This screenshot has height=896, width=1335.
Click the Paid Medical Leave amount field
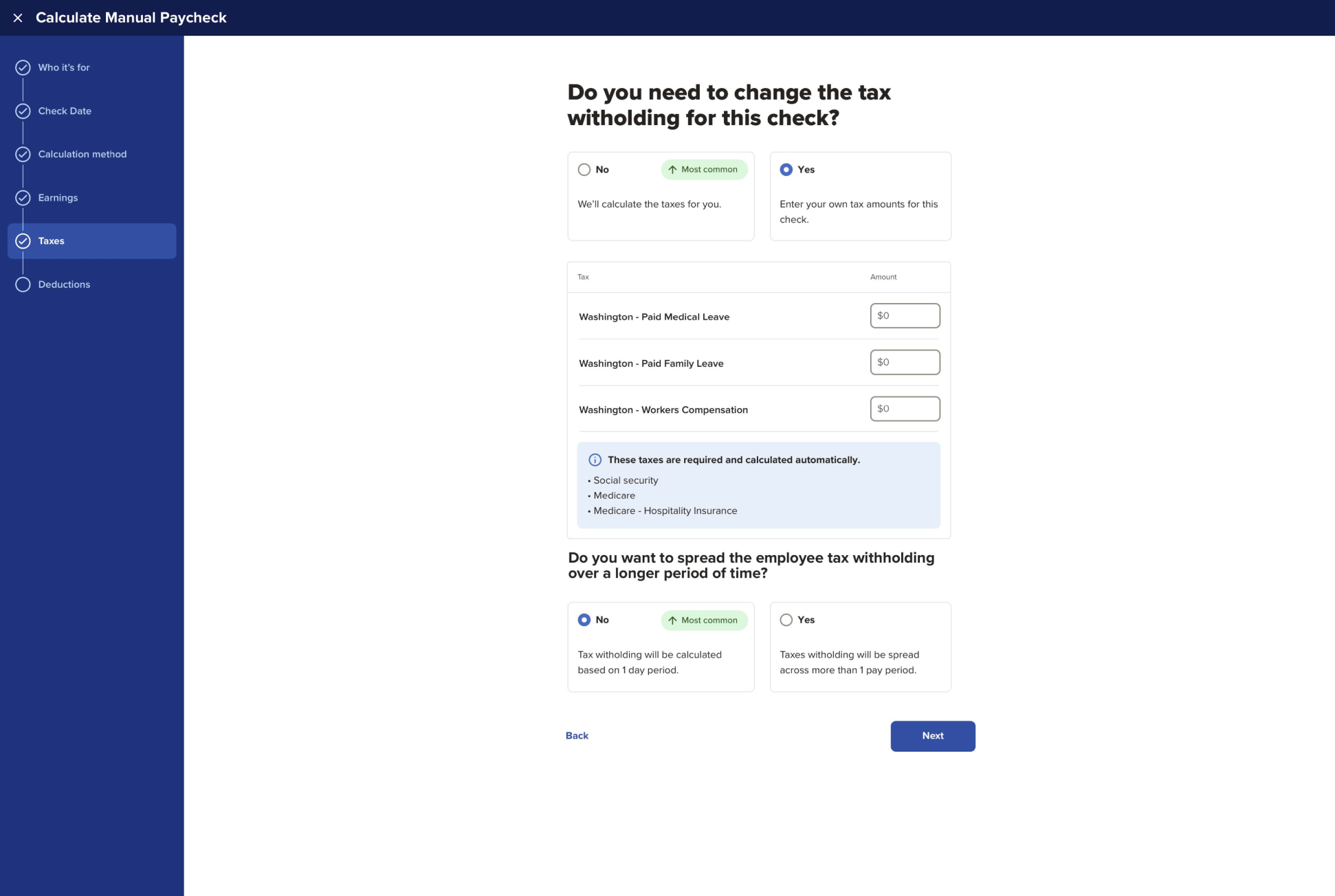click(x=905, y=316)
